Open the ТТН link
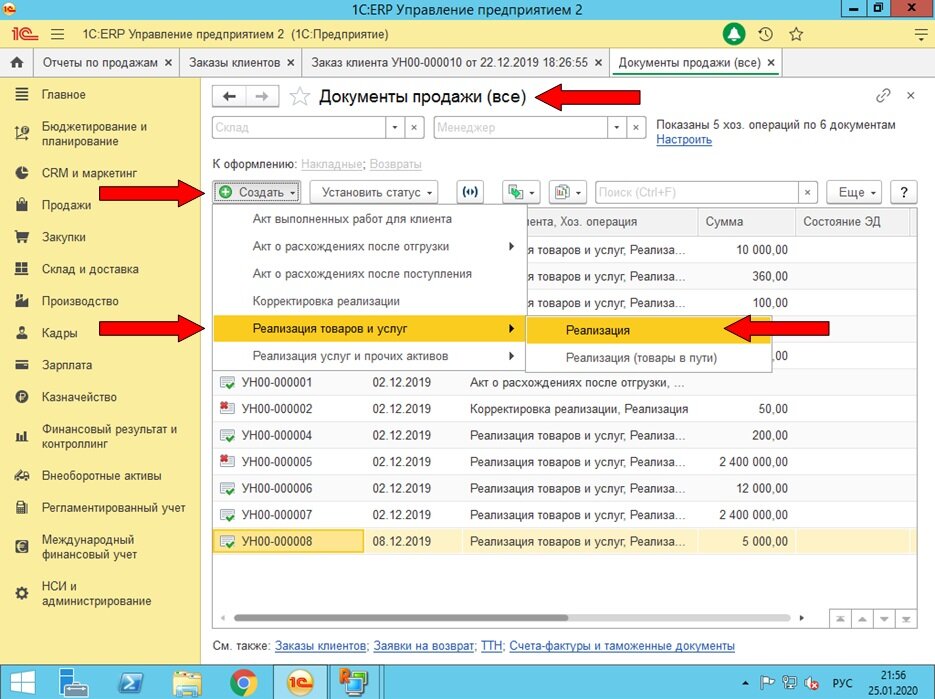935x699 pixels. pyautogui.click(x=491, y=646)
